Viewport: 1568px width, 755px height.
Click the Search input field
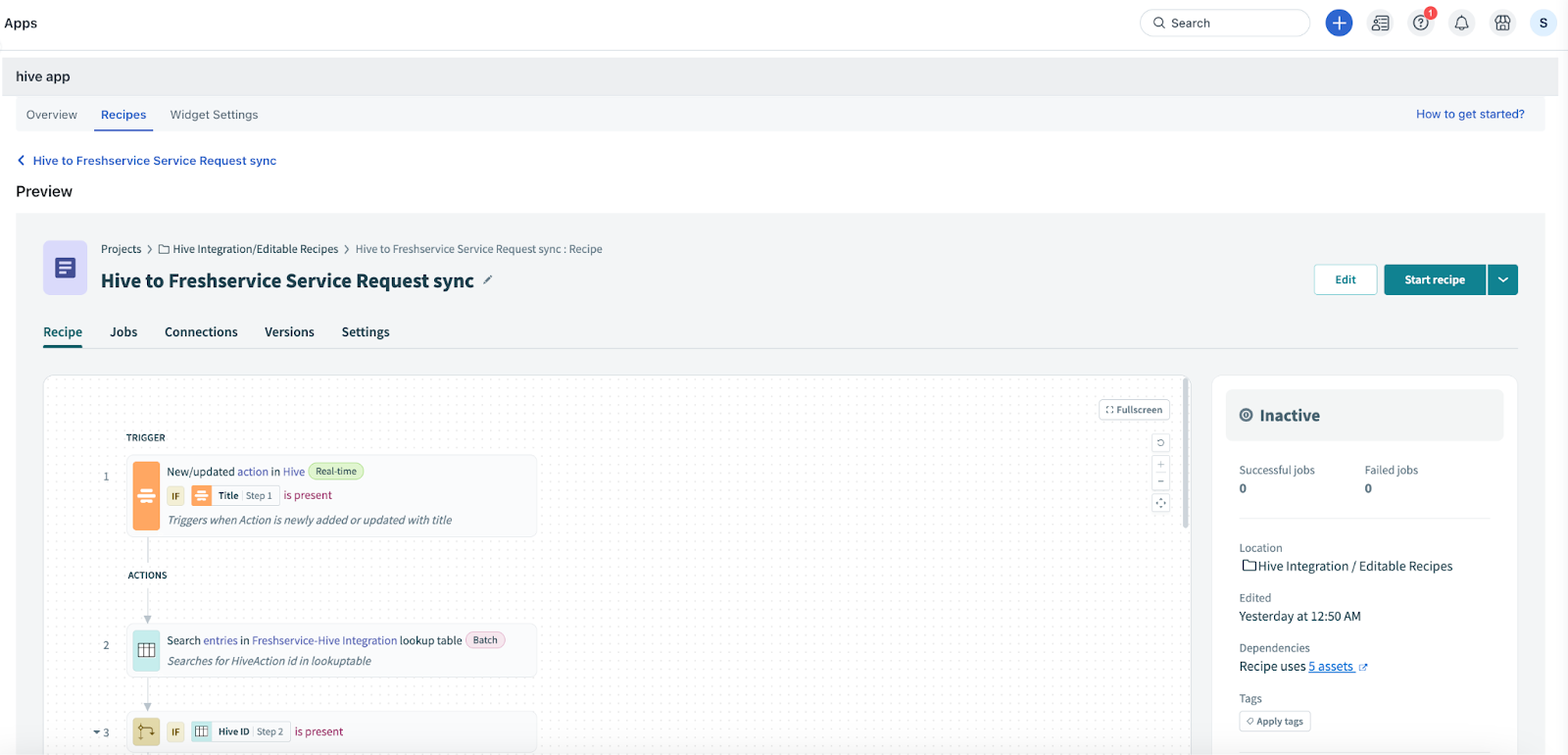[1225, 23]
